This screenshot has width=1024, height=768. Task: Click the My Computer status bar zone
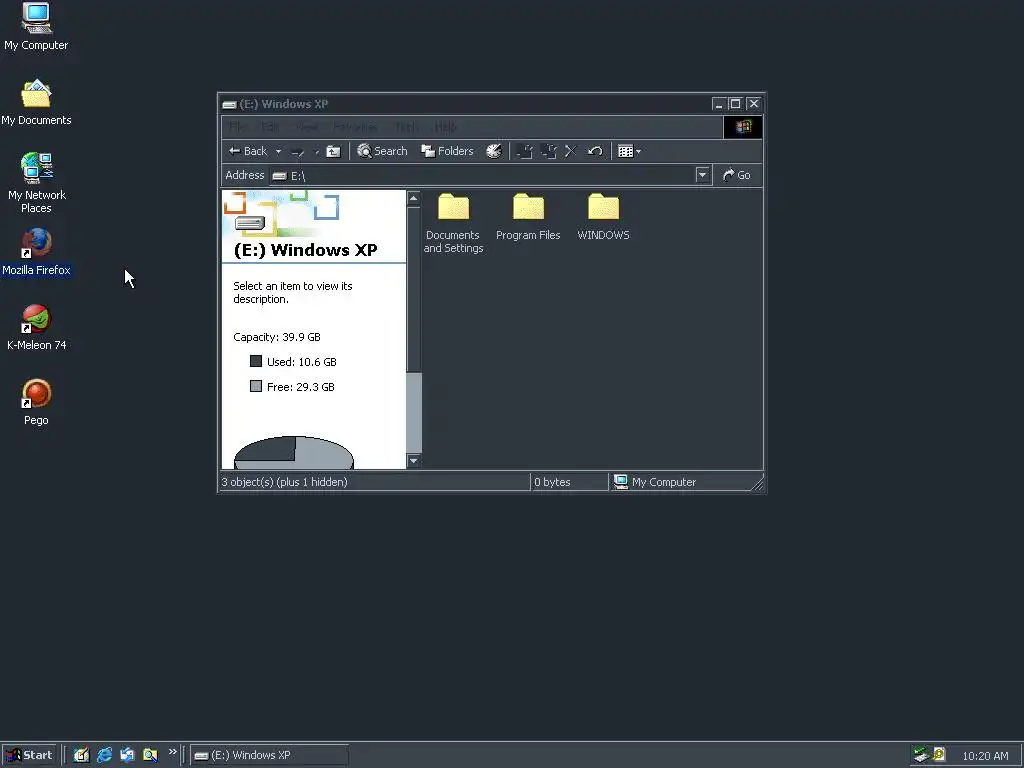pos(682,482)
